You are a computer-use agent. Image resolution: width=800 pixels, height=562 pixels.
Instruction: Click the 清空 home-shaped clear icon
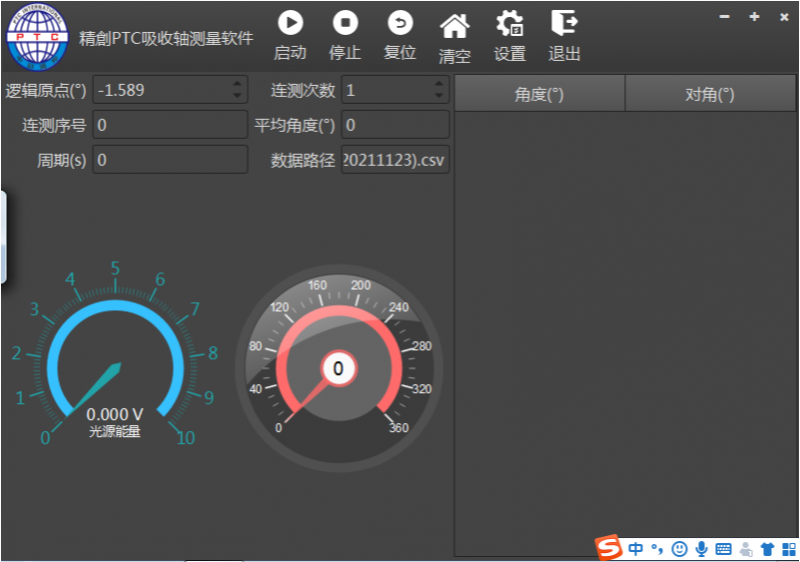click(x=454, y=25)
